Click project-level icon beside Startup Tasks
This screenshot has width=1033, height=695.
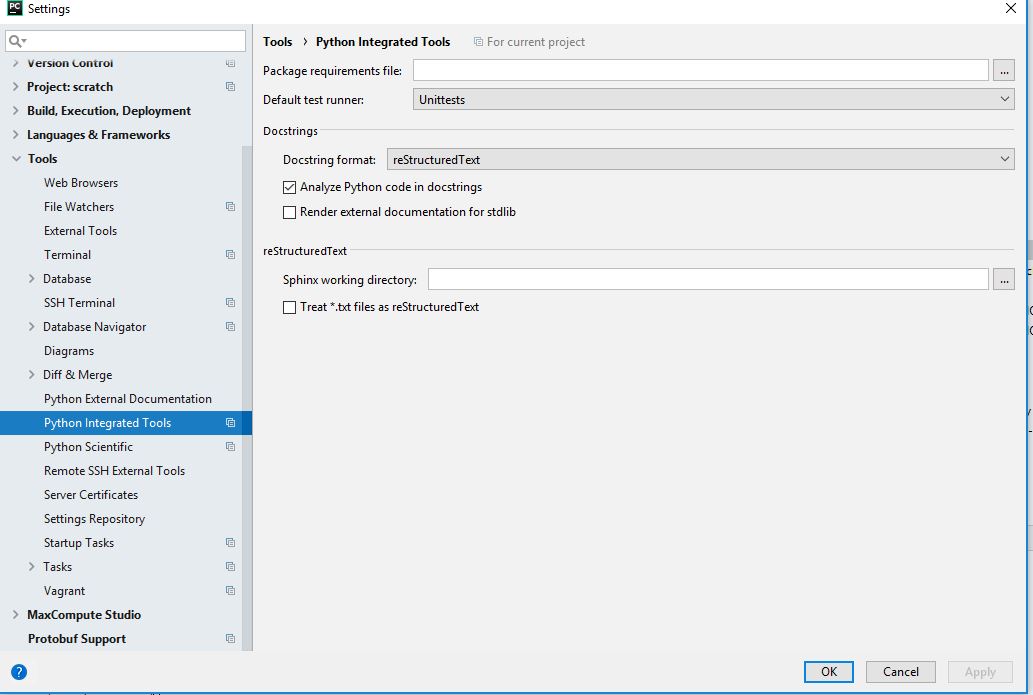[x=230, y=542]
